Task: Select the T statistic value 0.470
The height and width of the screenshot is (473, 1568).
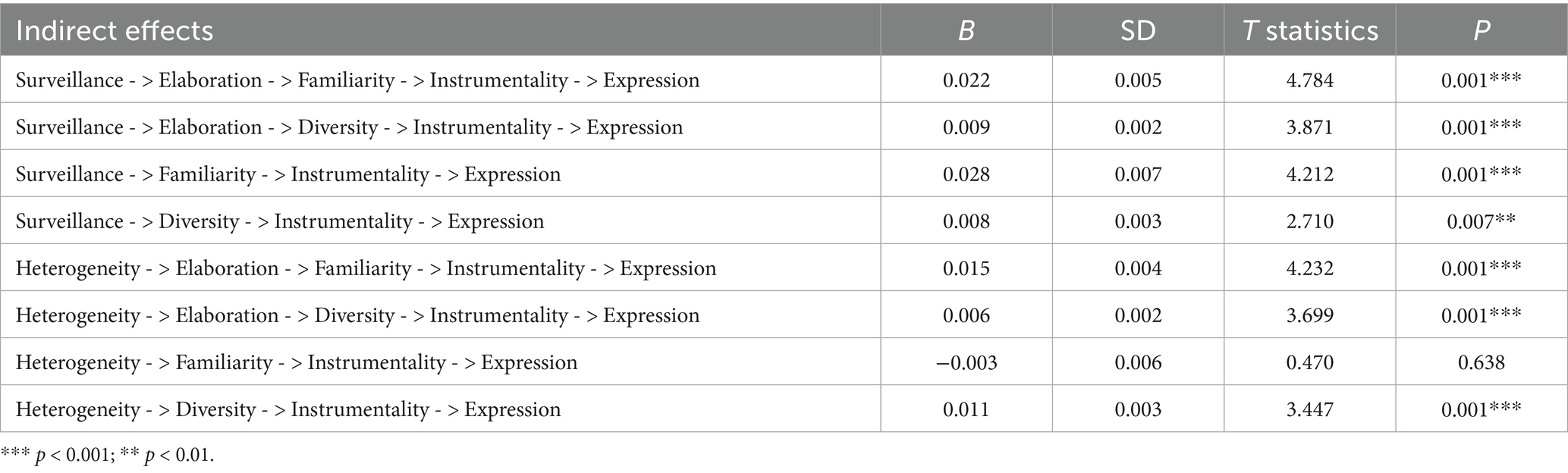Action: pos(1309,362)
